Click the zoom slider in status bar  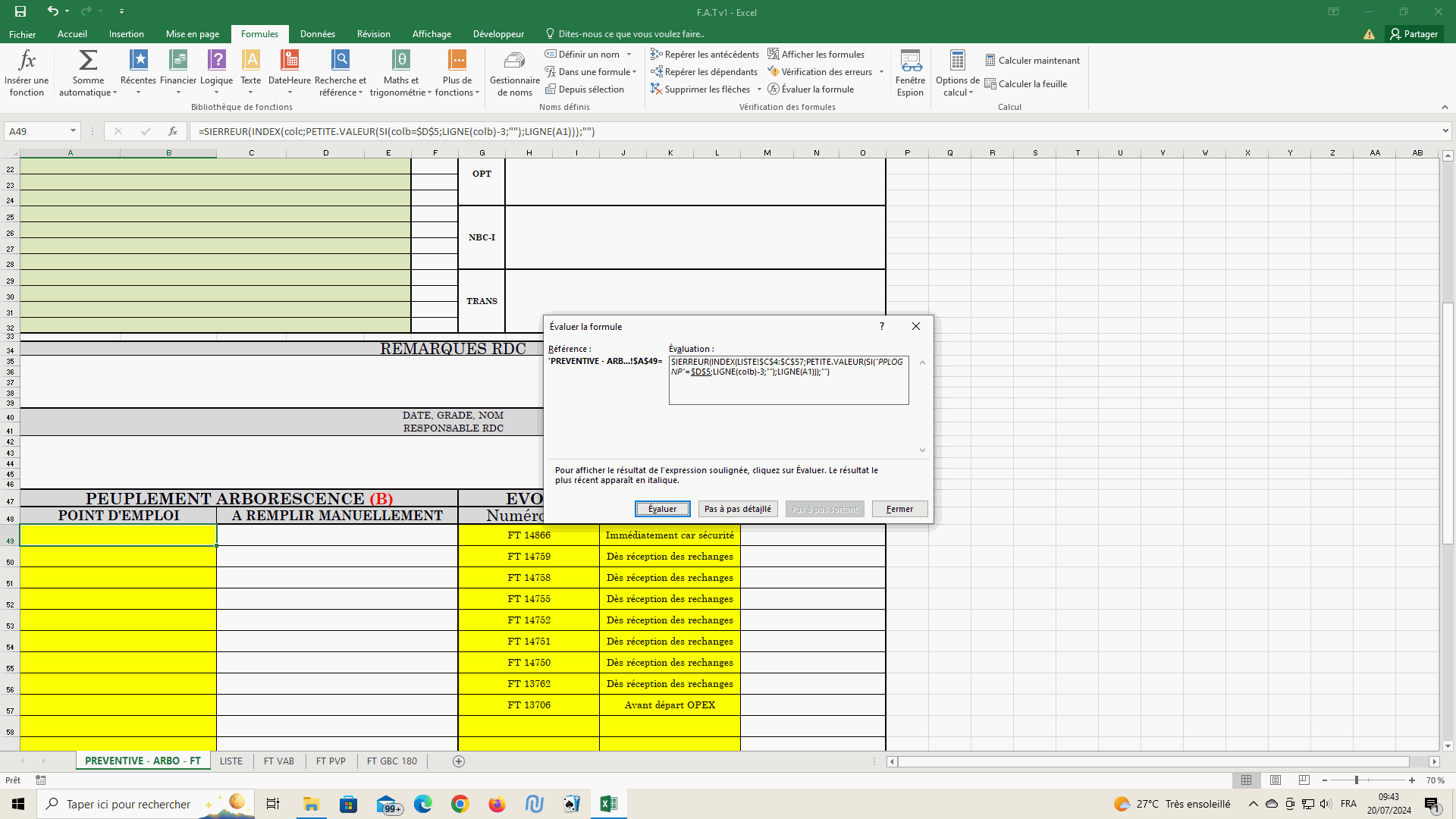click(1357, 780)
